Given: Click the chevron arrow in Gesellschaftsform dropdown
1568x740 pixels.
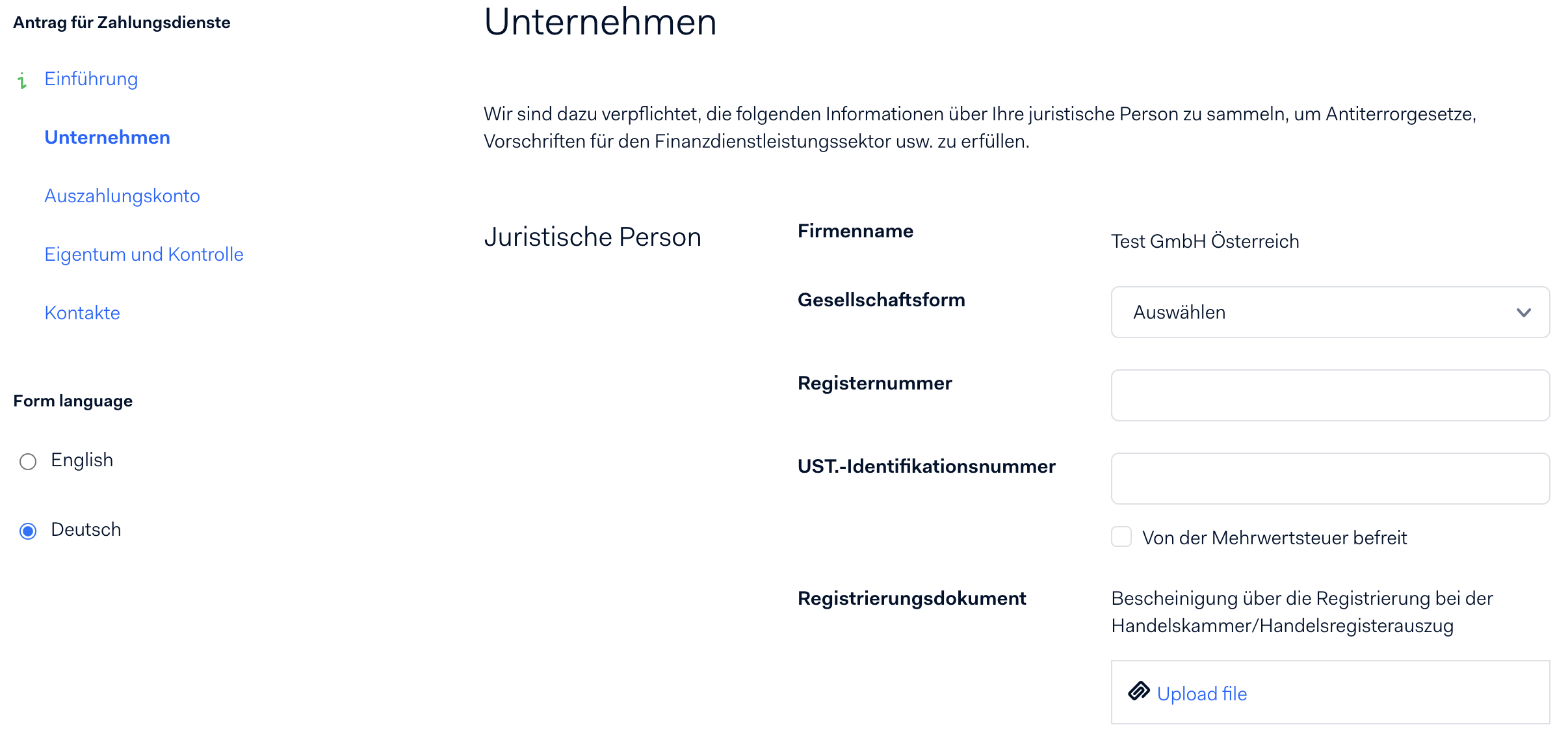Looking at the screenshot, I should click(x=1523, y=313).
